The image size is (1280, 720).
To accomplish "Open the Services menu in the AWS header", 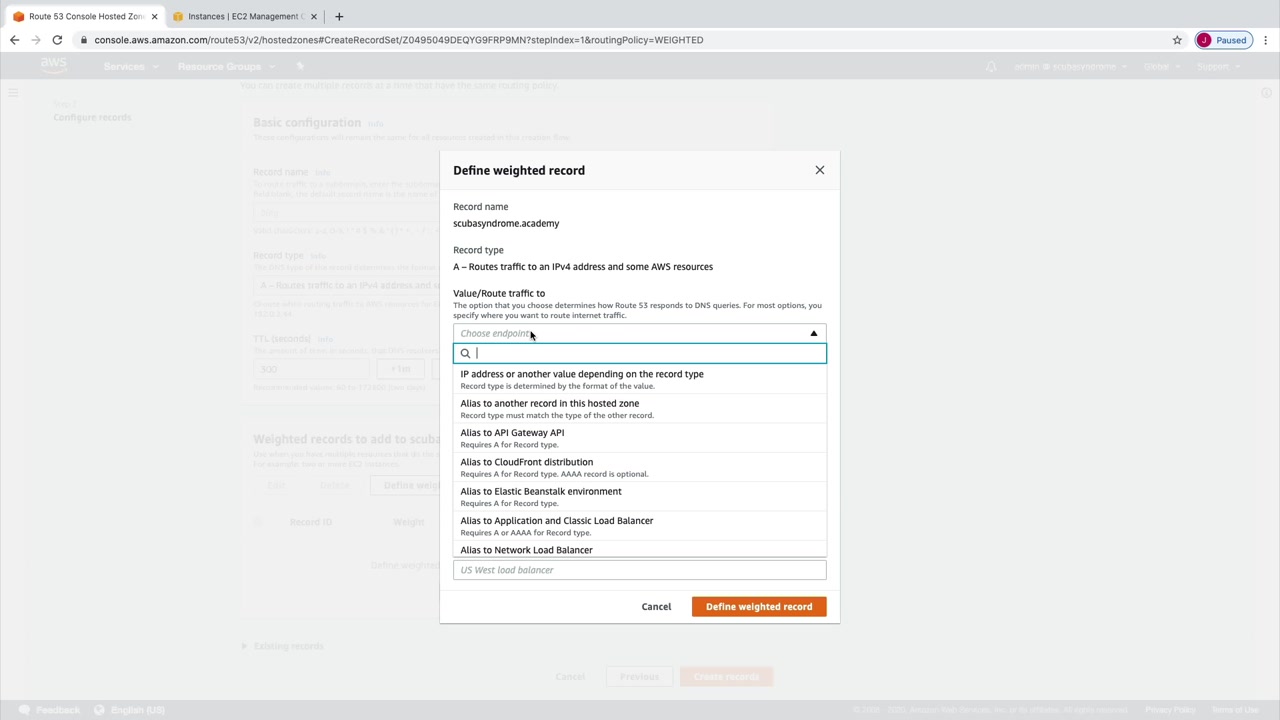I will point(129,66).
